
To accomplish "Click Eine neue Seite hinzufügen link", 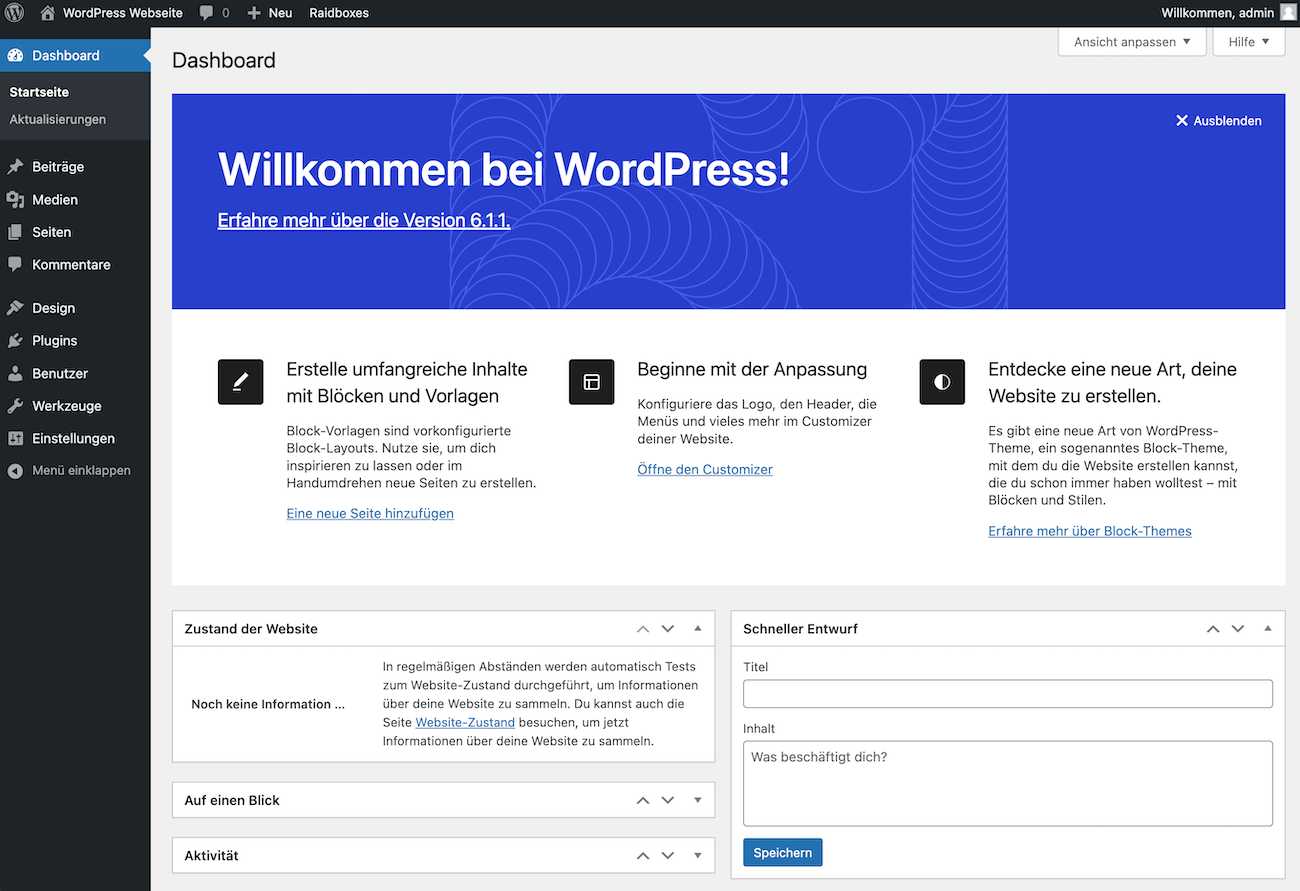I will point(370,513).
